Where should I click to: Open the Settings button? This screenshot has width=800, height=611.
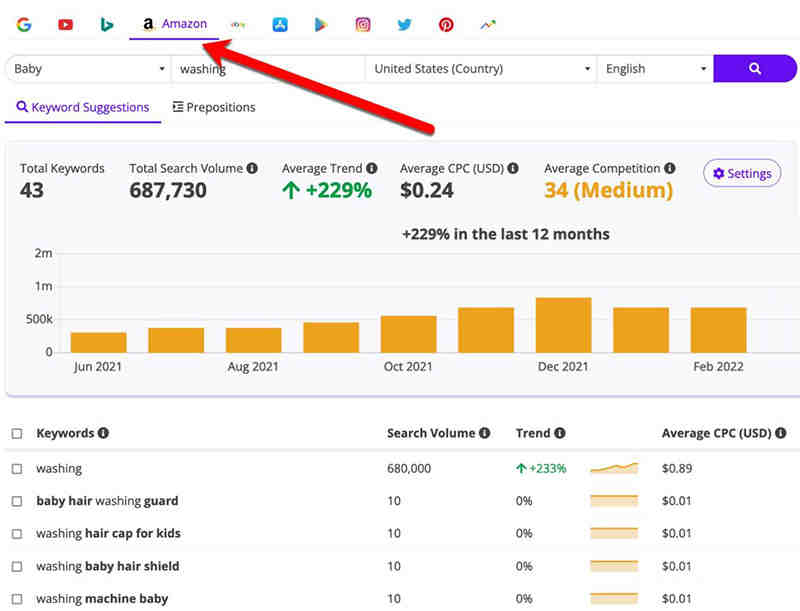(742, 173)
